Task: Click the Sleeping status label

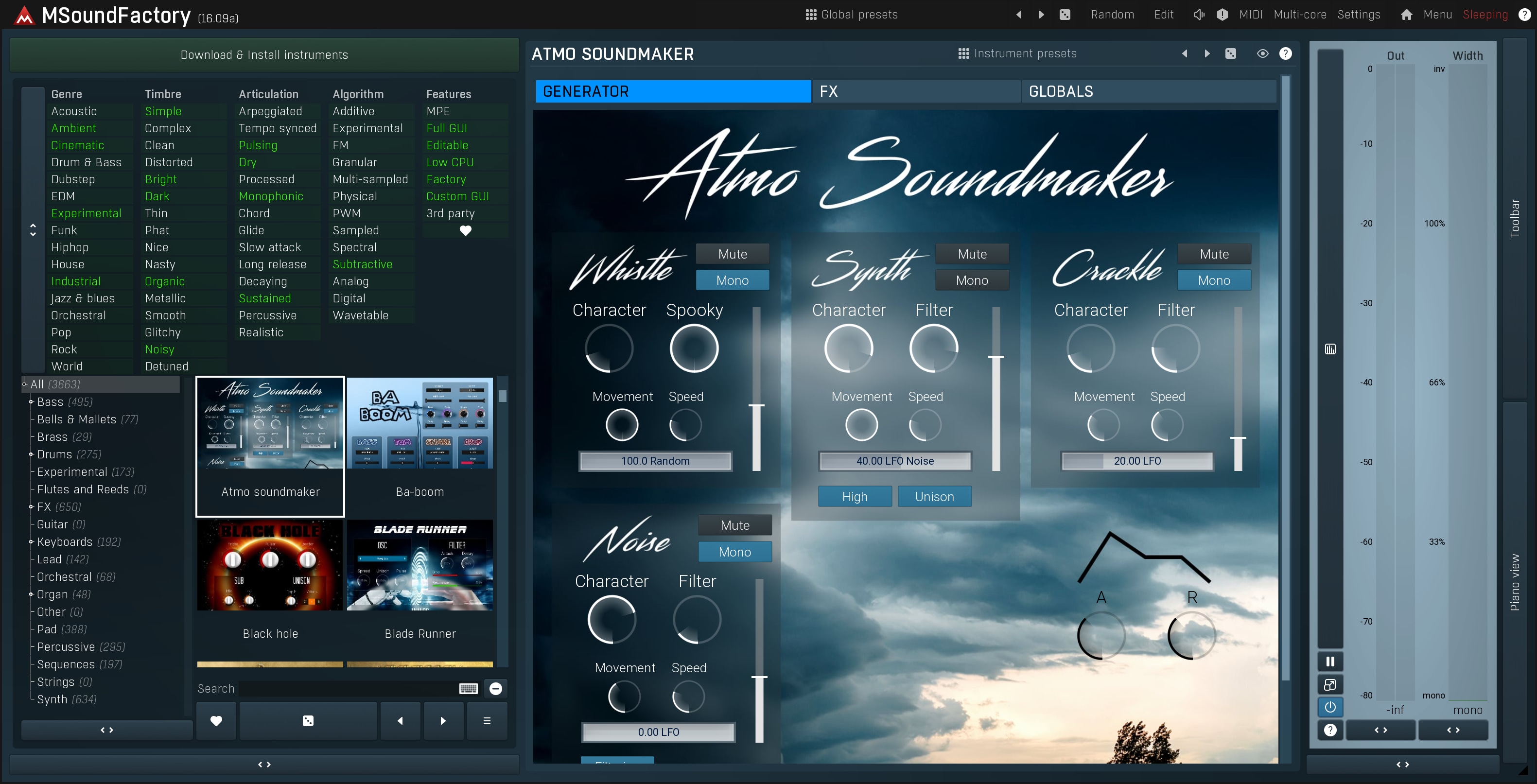Action: [1485, 14]
